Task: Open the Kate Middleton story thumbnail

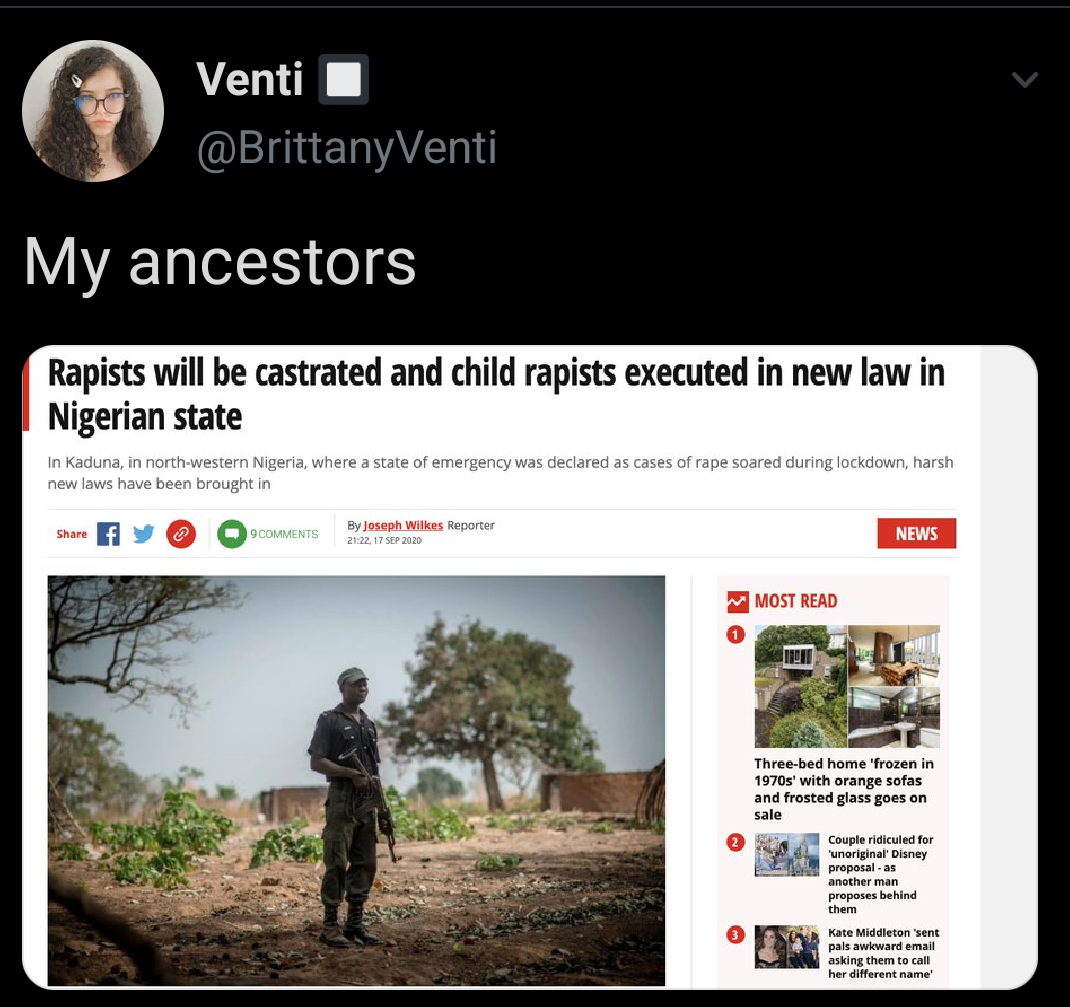Action: click(787, 947)
